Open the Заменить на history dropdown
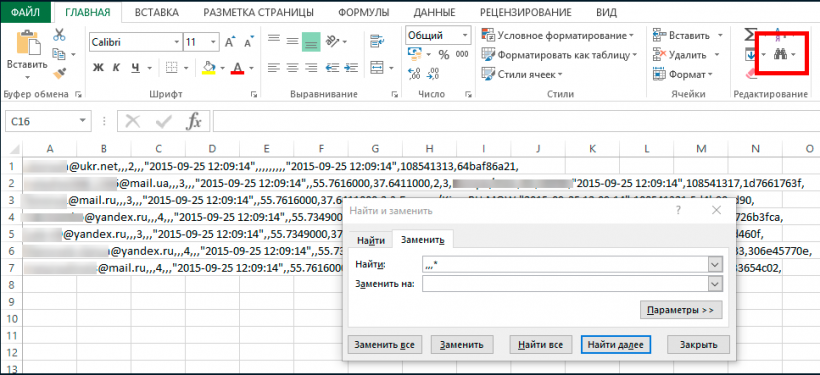The width and height of the screenshot is (820, 375). pos(715,284)
